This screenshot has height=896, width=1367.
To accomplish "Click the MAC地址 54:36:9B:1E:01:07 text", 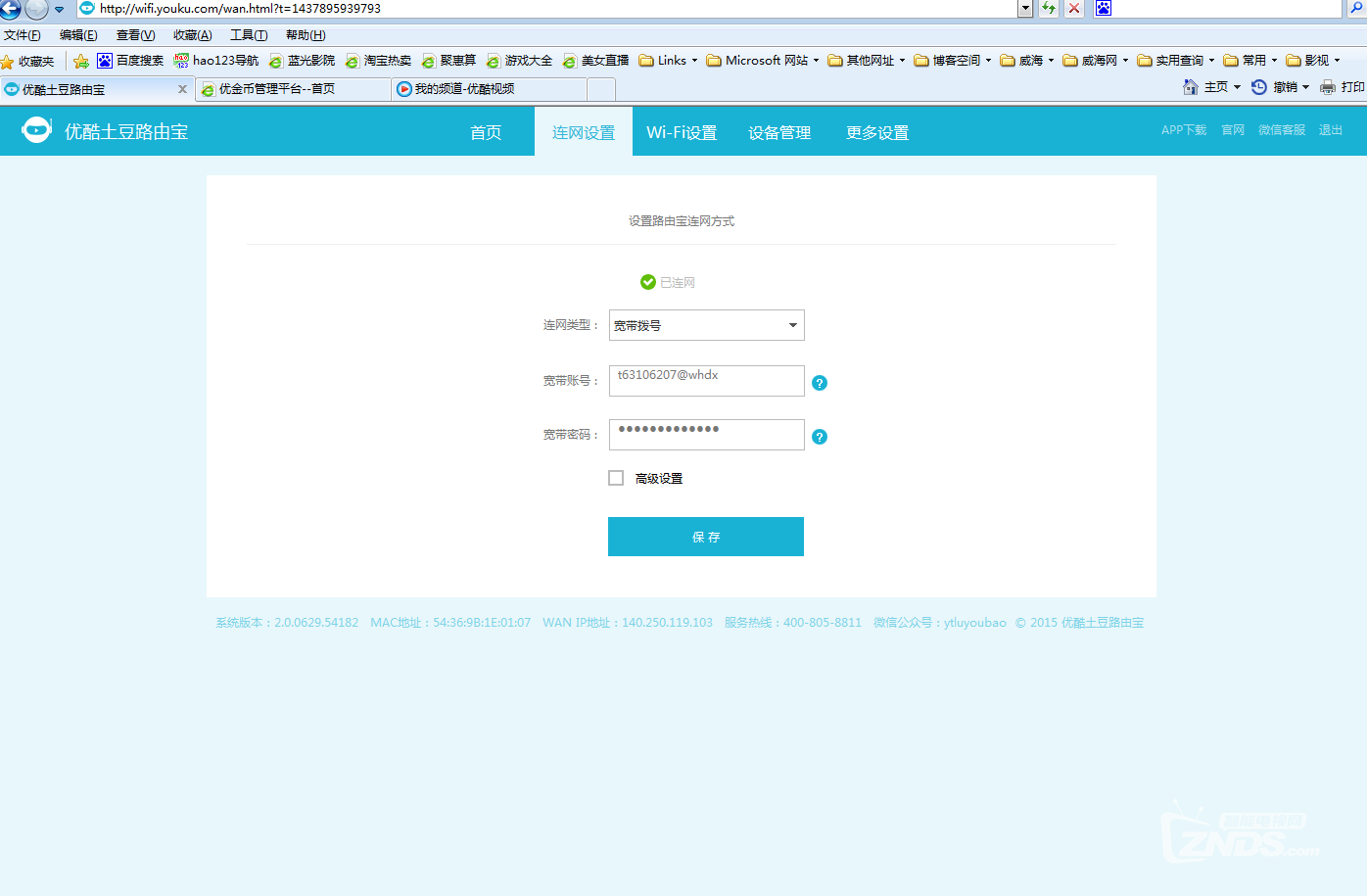I will pyautogui.click(x=450, y=623).
